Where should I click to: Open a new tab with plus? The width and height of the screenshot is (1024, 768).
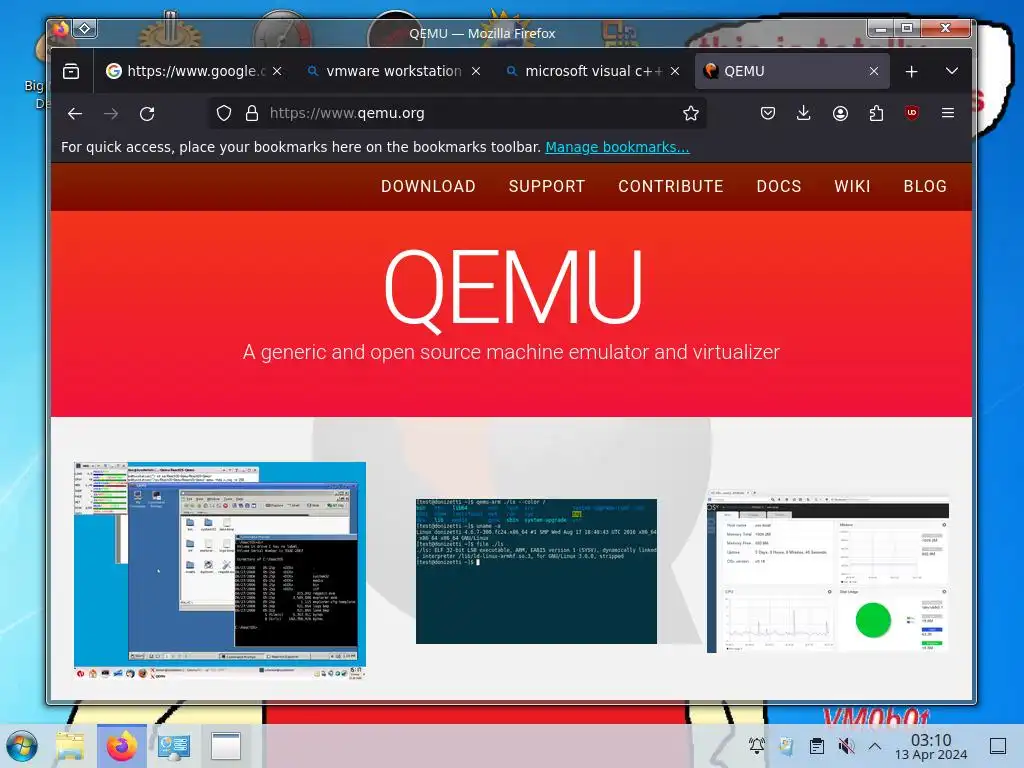click(912, 71)
